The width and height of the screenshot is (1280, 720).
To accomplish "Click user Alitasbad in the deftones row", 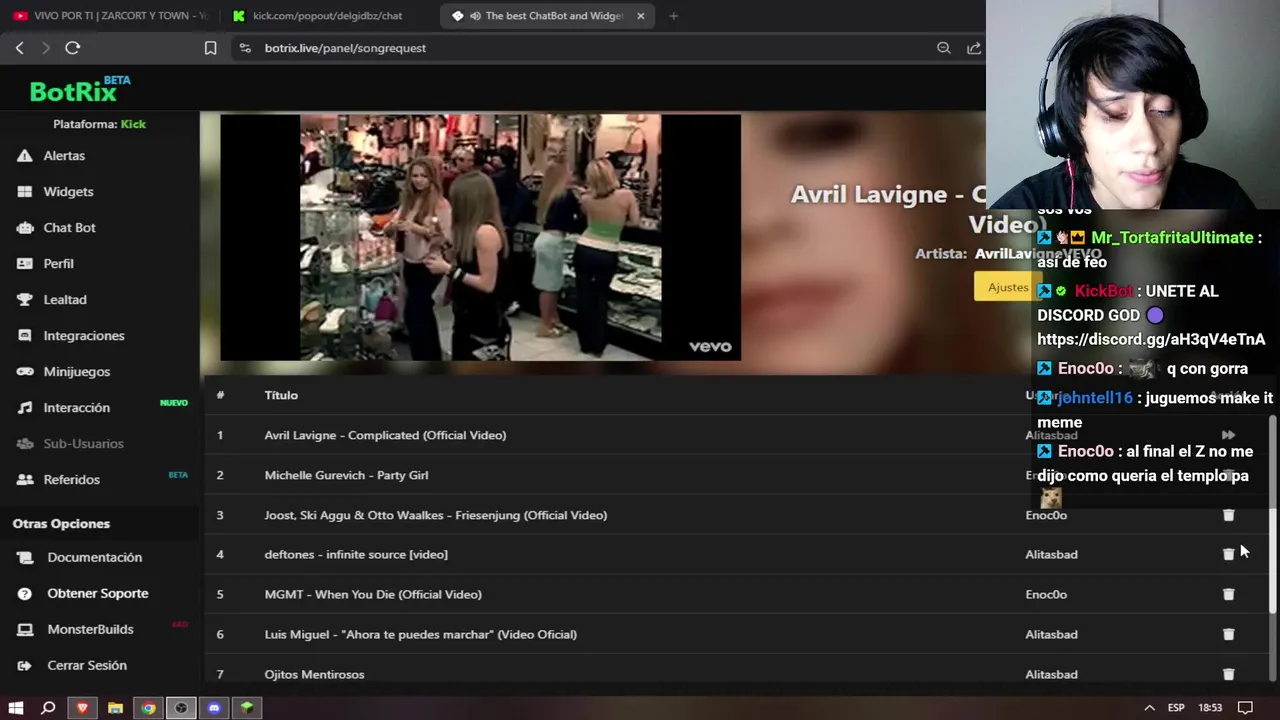I will click(1051, 554).
